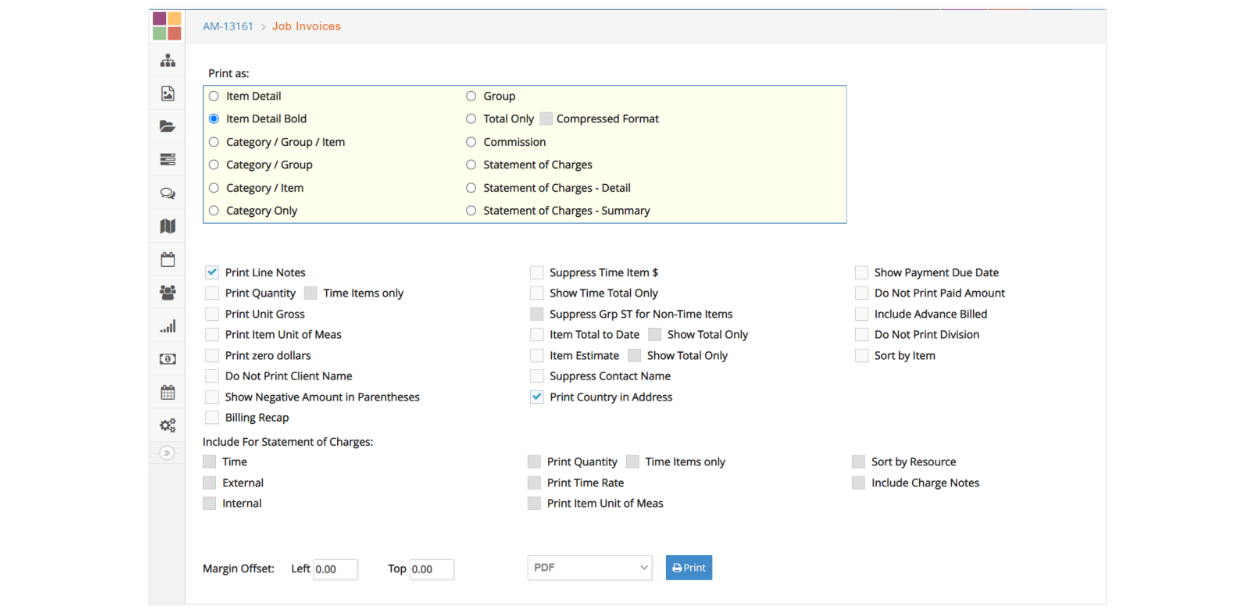
Task: Click the Job Invoices breadcrumb
Action: (306, 26)
